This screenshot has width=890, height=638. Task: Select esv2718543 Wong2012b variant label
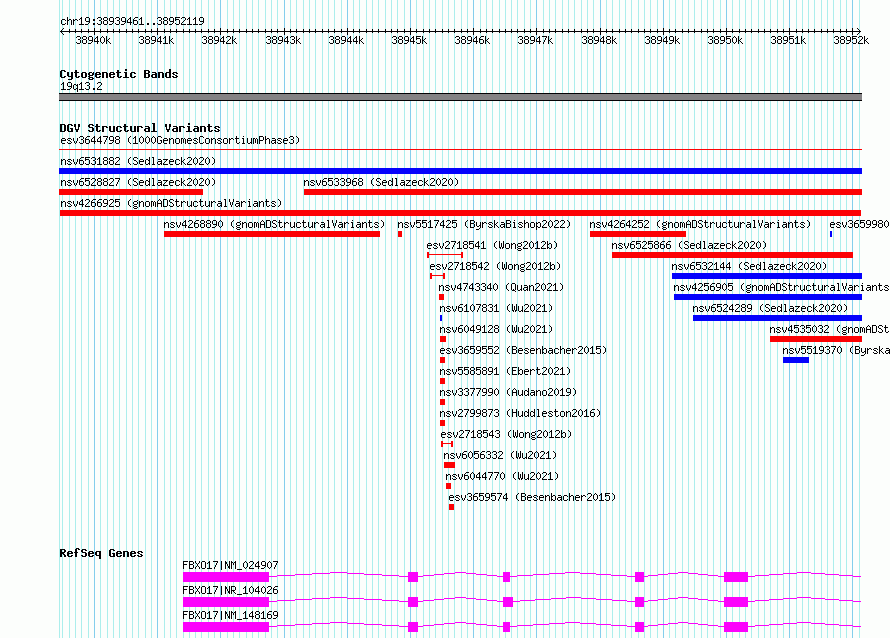pyautogui.click(x=506, y=434)
